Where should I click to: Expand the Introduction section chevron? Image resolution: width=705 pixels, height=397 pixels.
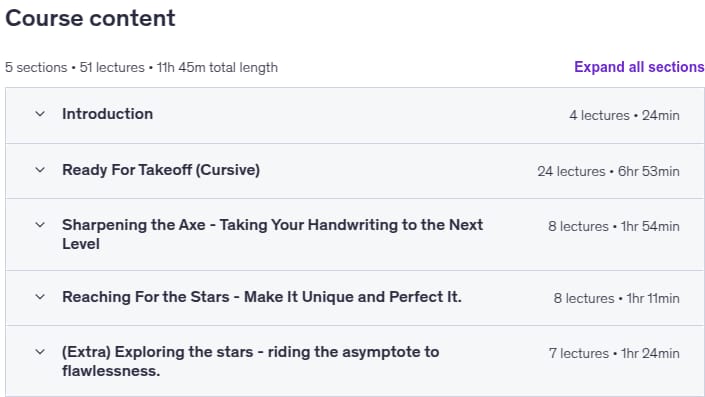coord(40,114)
